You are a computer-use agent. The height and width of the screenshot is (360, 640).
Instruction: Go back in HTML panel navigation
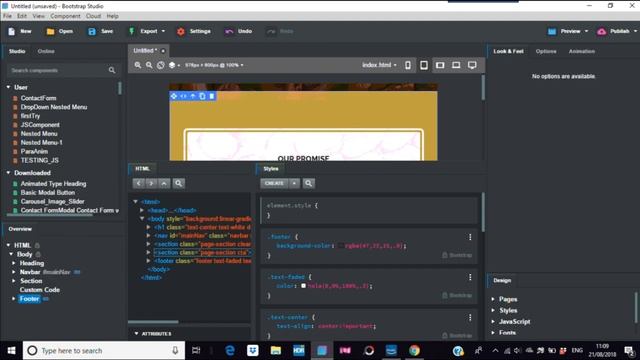138,183
